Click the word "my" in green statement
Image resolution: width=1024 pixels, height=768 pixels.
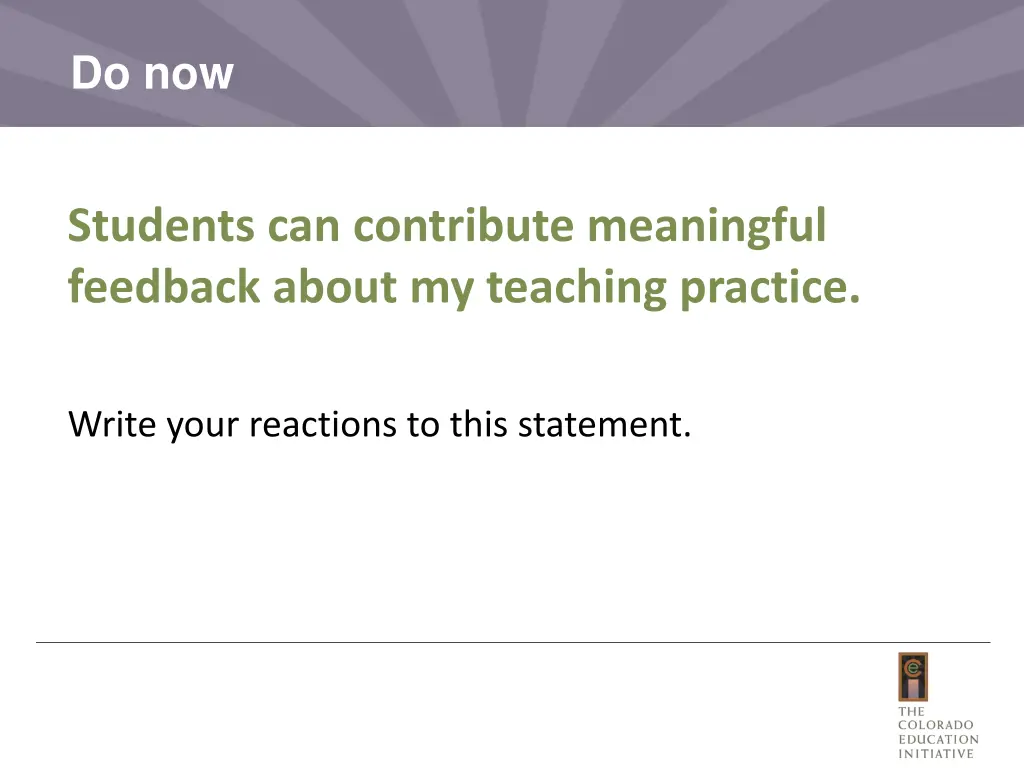pos(442,291)
